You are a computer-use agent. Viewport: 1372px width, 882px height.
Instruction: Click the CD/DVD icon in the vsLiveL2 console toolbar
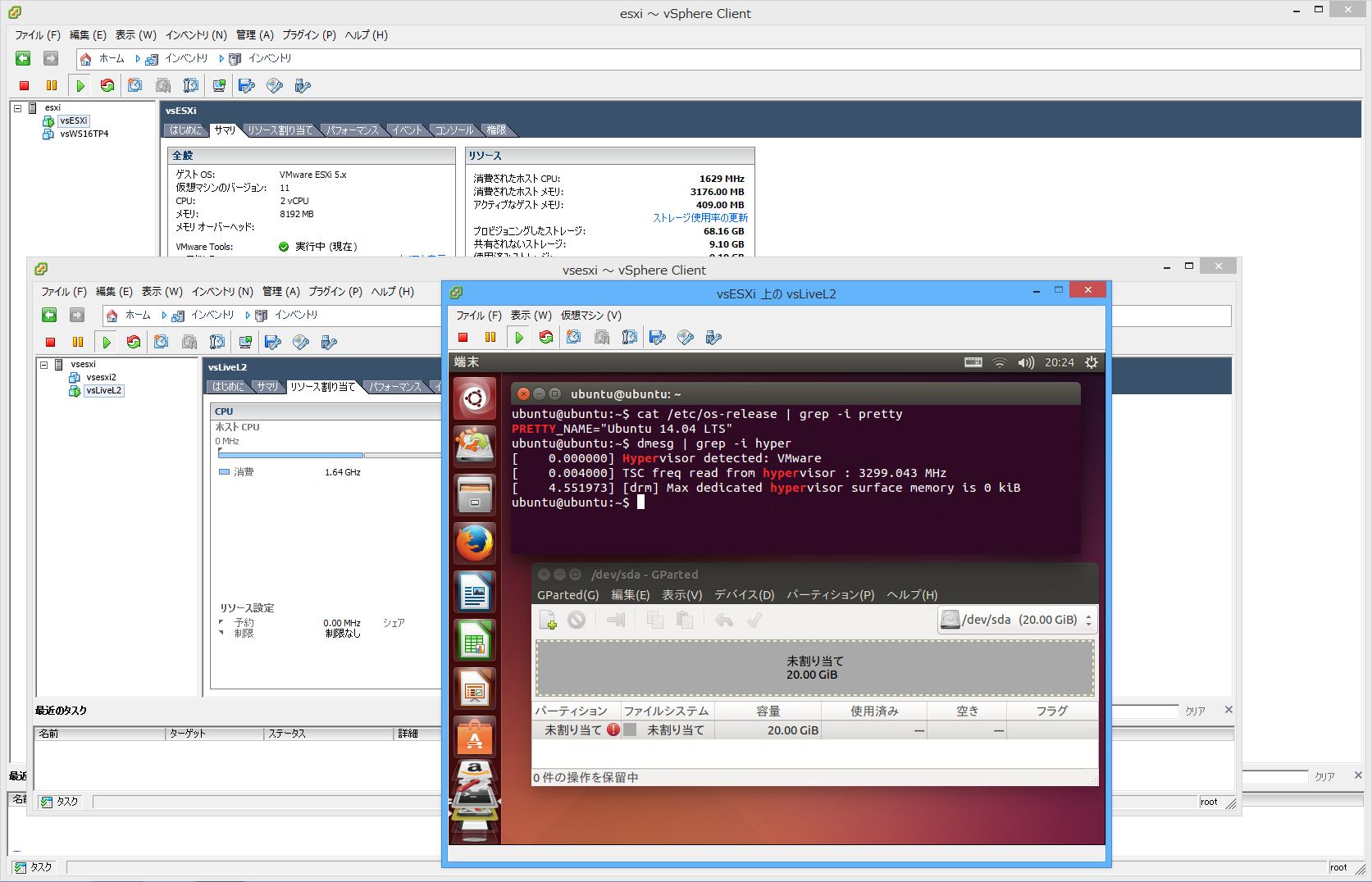686,337
